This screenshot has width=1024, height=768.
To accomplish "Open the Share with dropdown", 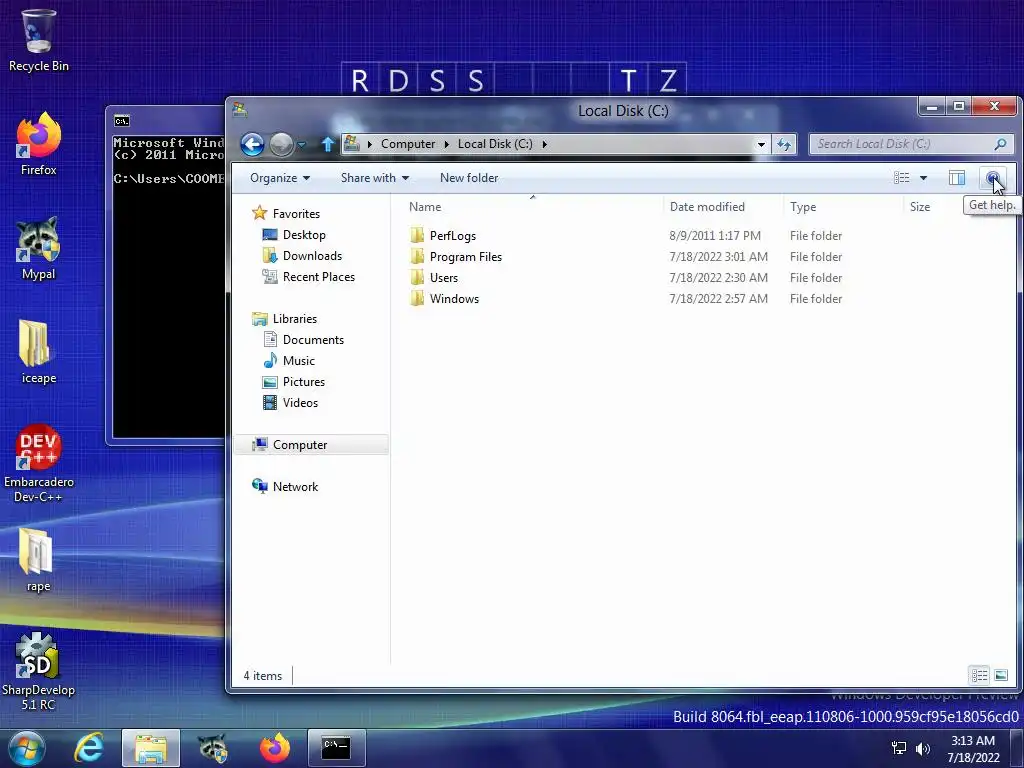I will pyautogui.click(x=375, y=178).
